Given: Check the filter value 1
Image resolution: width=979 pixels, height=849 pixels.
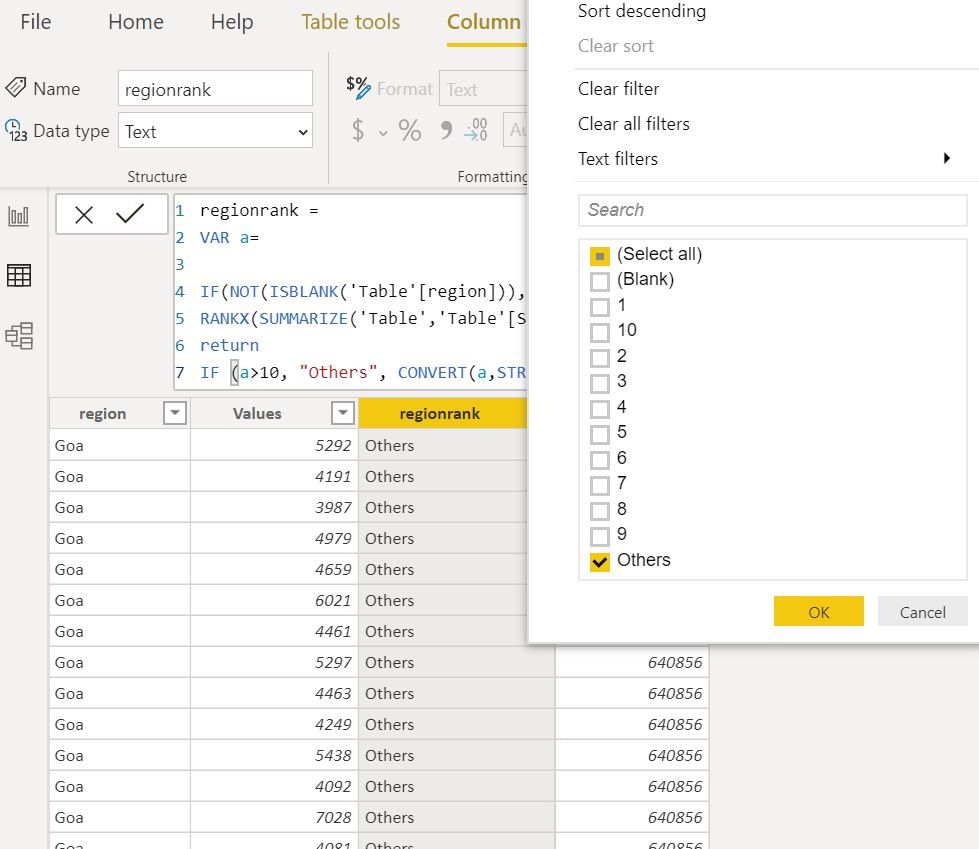Looking at the screenshot, I should point(599,307).
